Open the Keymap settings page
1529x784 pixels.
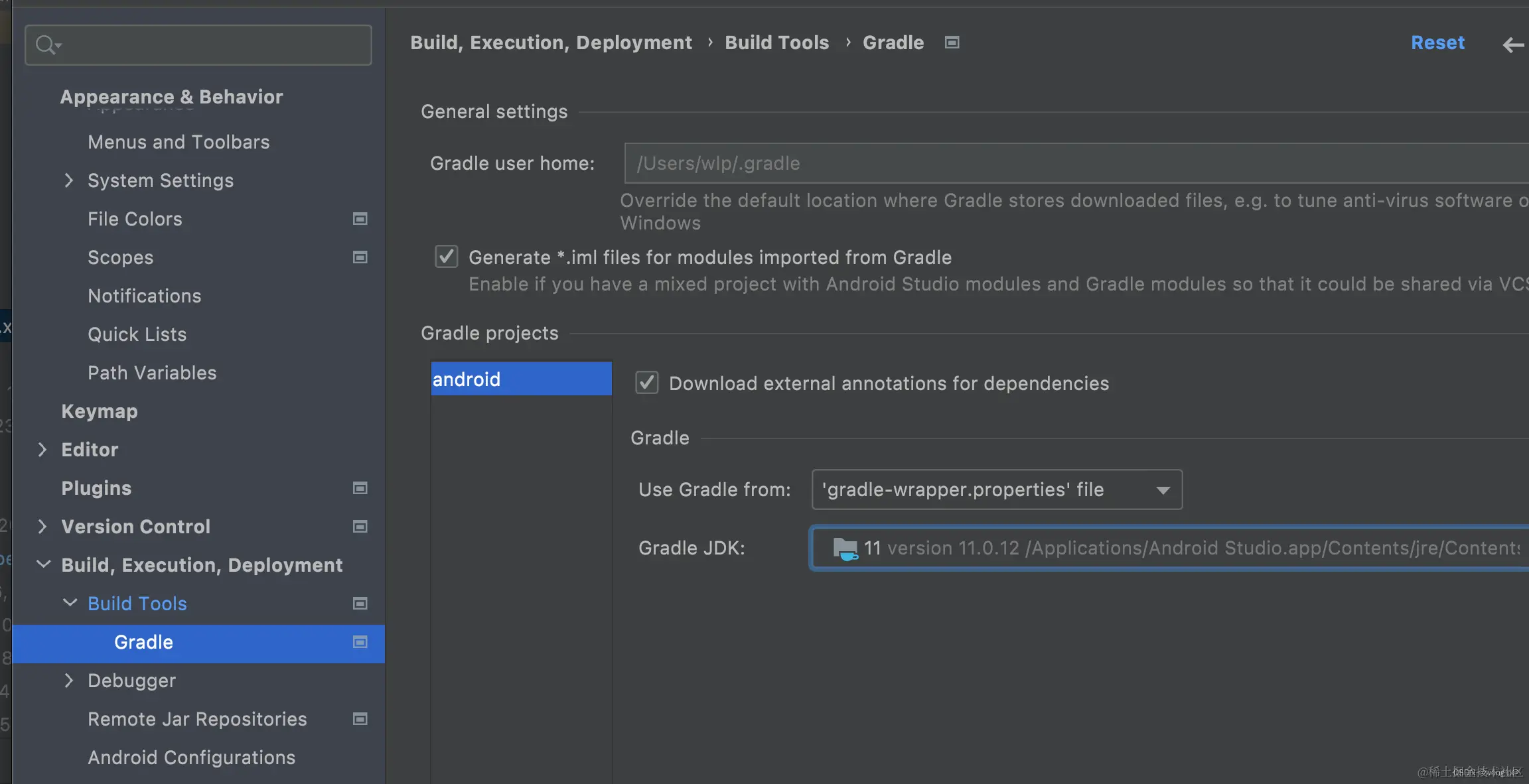[100, 411]
